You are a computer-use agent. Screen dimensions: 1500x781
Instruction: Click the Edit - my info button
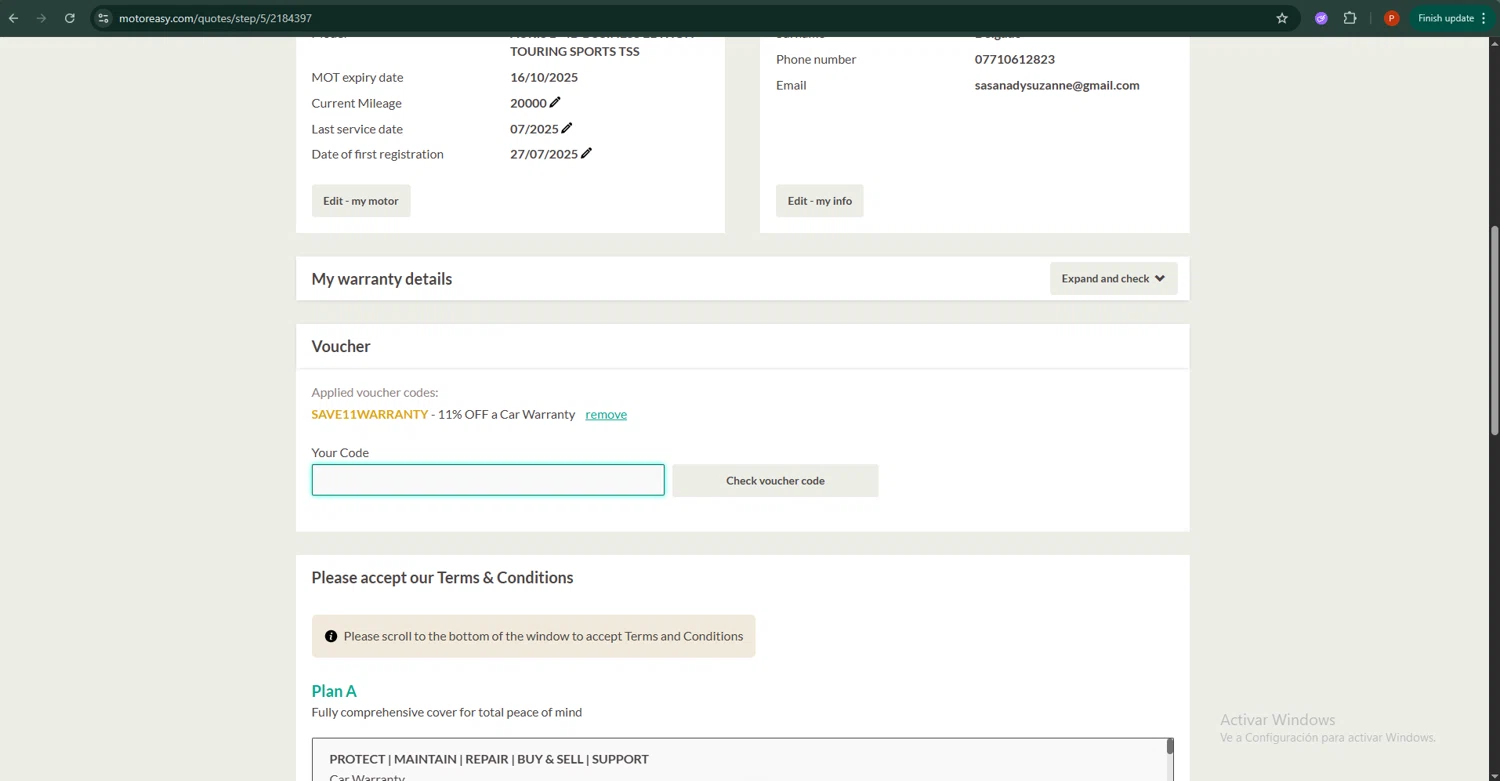click(x=819, y=201)
